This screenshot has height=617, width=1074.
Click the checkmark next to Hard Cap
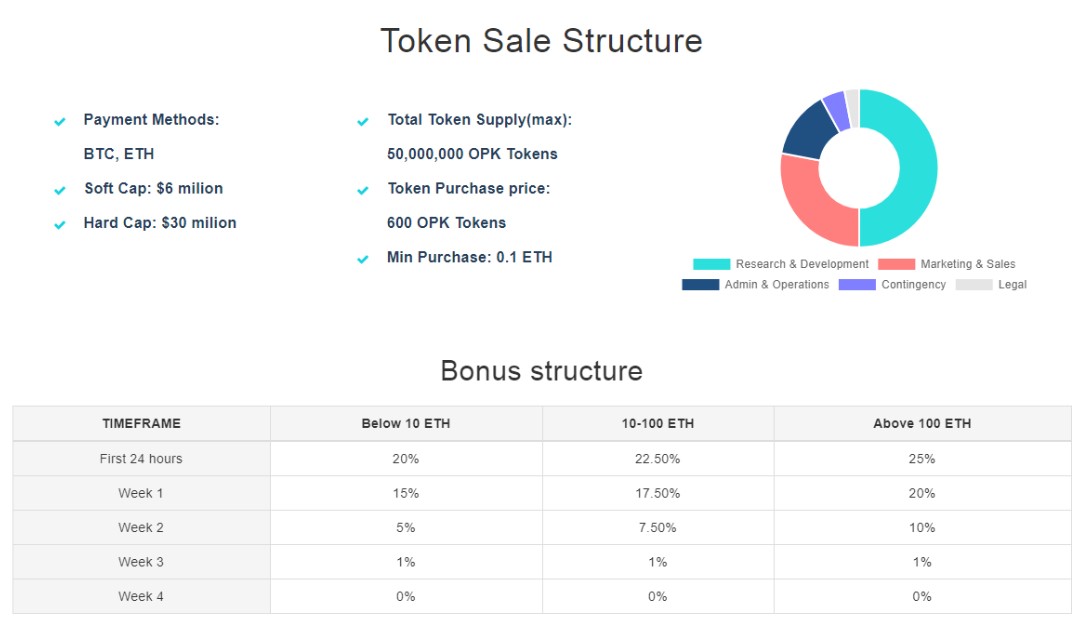[x=59, y=225]
